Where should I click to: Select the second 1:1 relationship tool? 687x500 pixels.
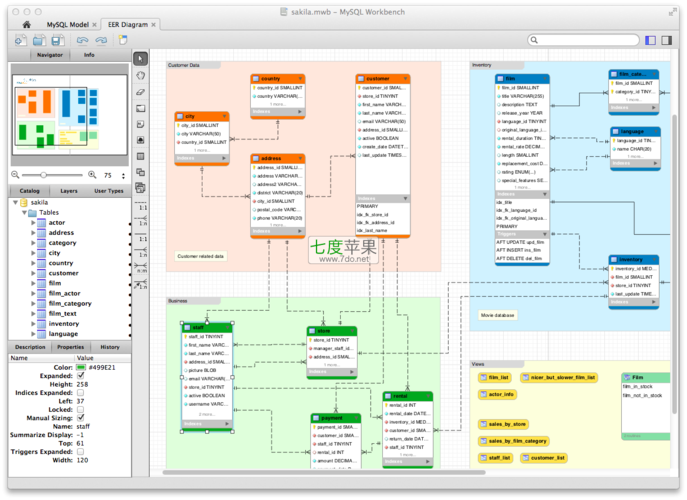coord(142,238)
